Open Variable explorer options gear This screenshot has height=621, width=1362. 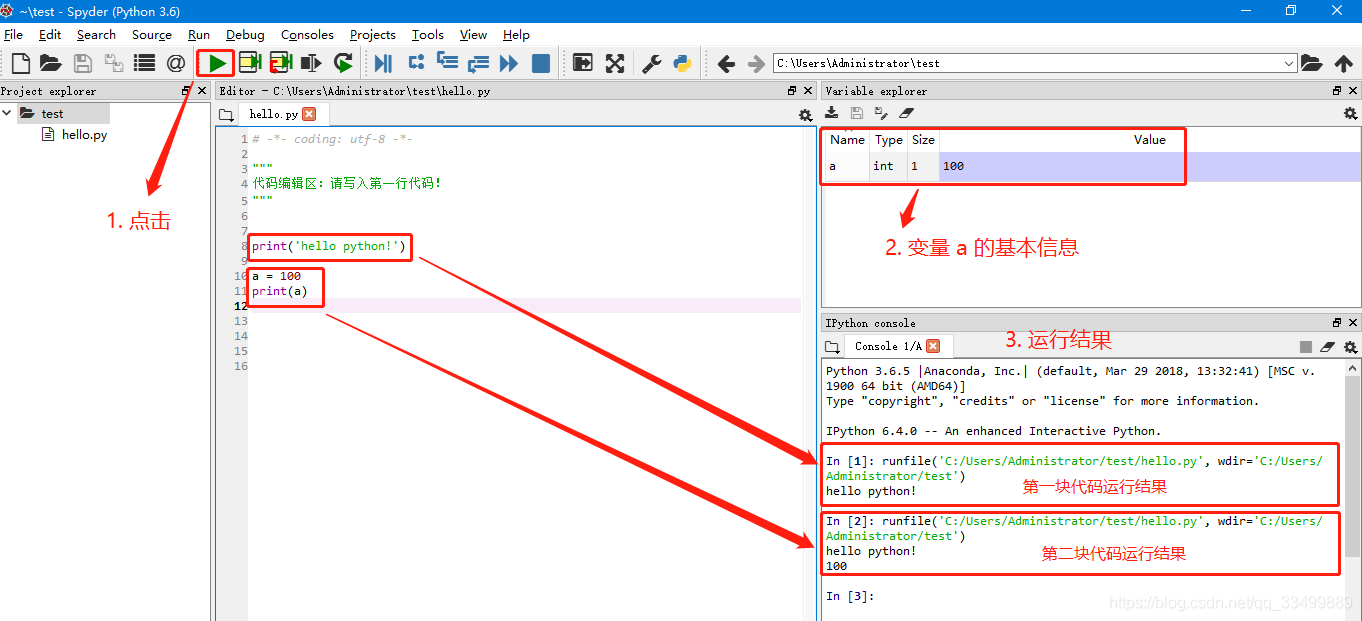[x=1350, y=114]
